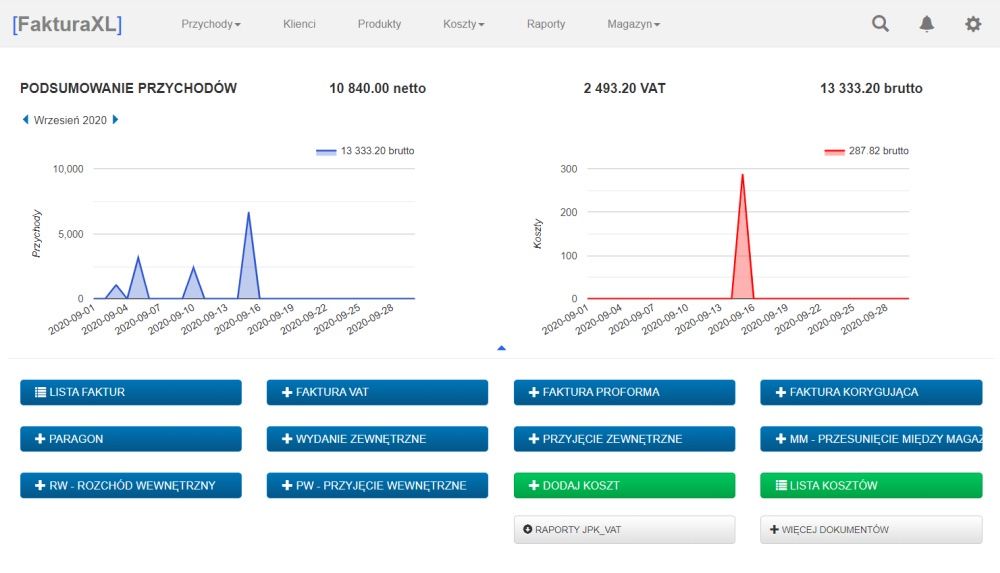1000x573 pixels.
Task: Create a new Faktura VAT
Action: [x=378, y=392]
